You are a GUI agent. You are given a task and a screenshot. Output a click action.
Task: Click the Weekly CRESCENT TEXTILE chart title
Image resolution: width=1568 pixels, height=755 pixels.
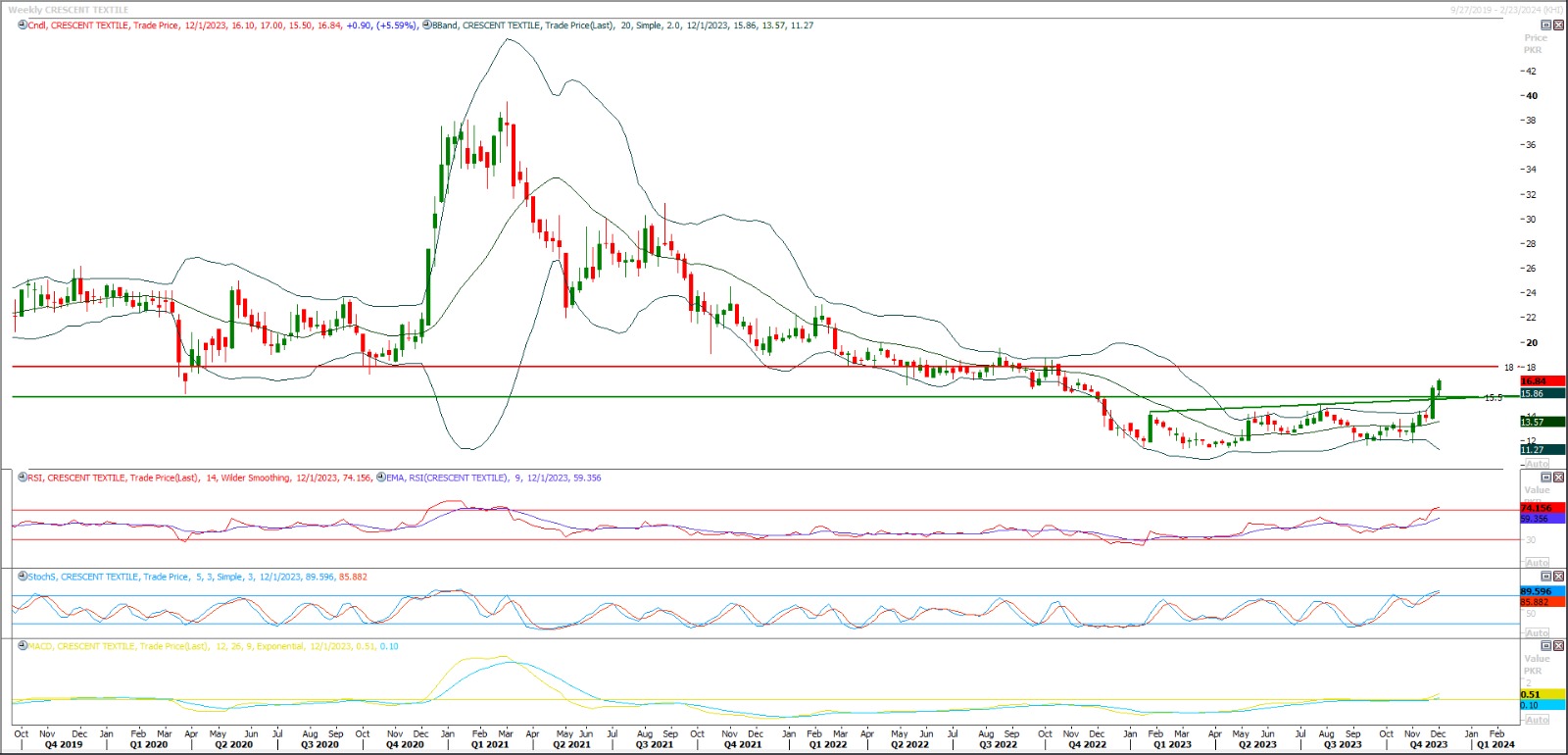click(x=69, y=10)
